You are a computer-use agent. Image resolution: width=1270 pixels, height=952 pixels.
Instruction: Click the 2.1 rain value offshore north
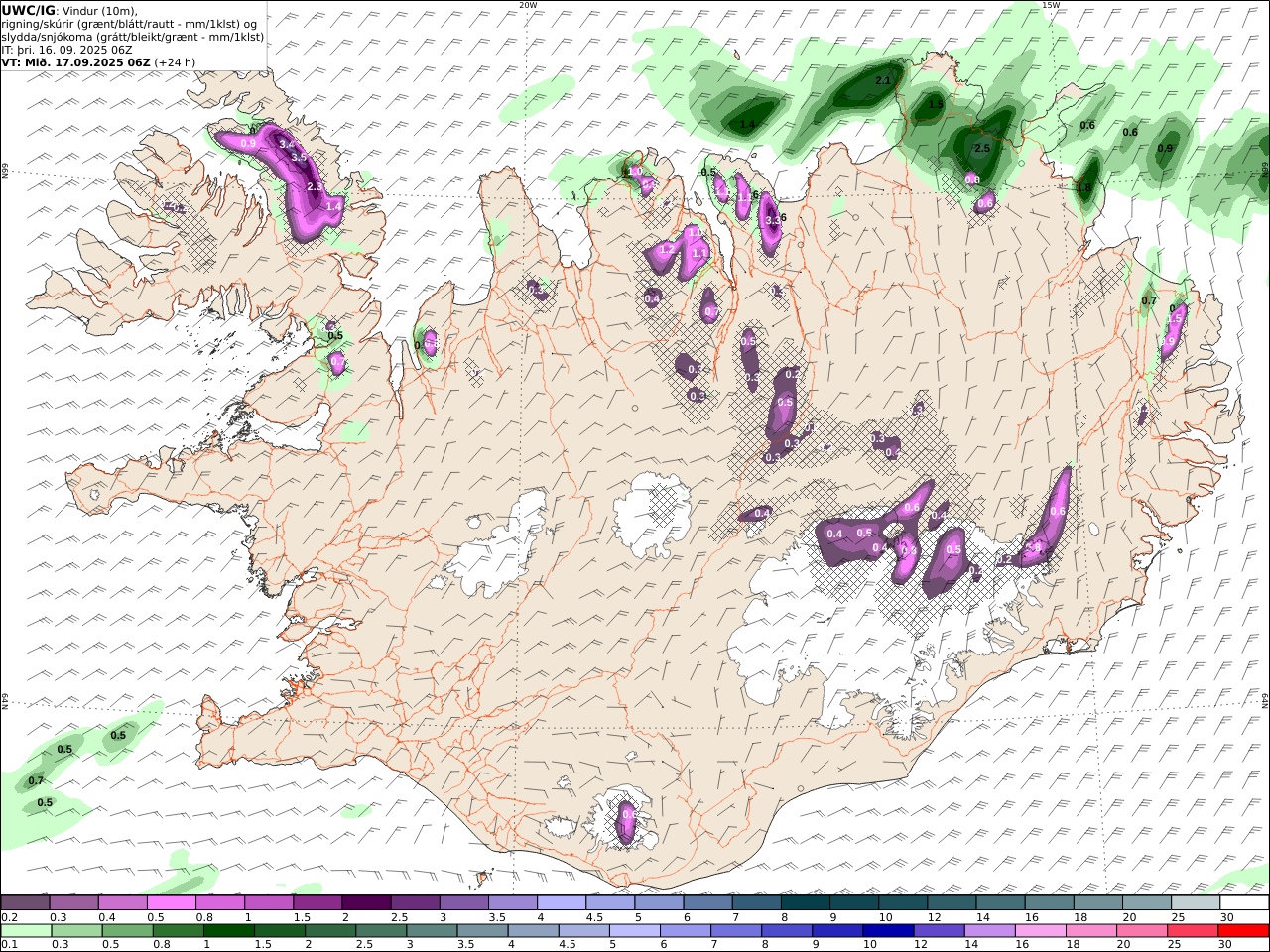click(882, 79)
